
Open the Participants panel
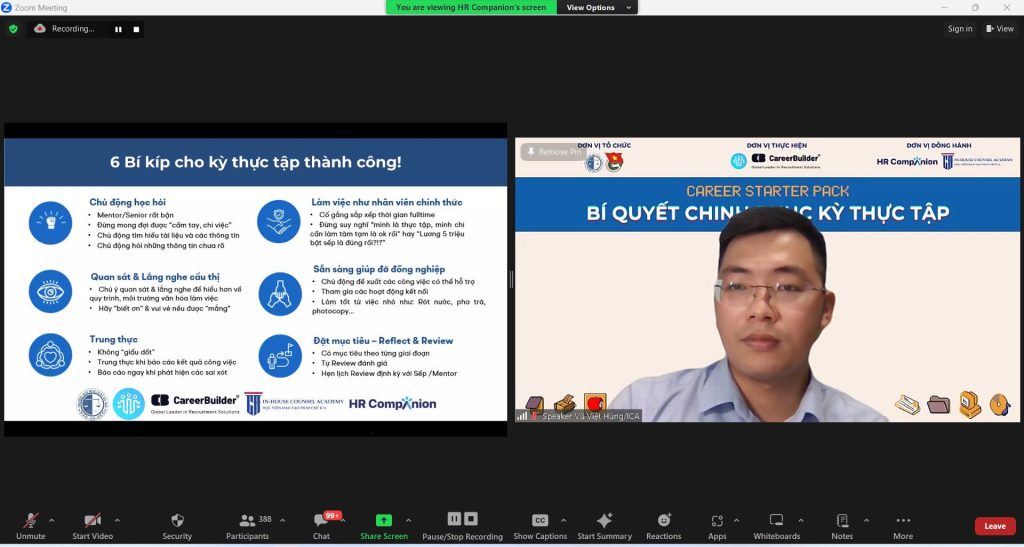pos(247,521)
